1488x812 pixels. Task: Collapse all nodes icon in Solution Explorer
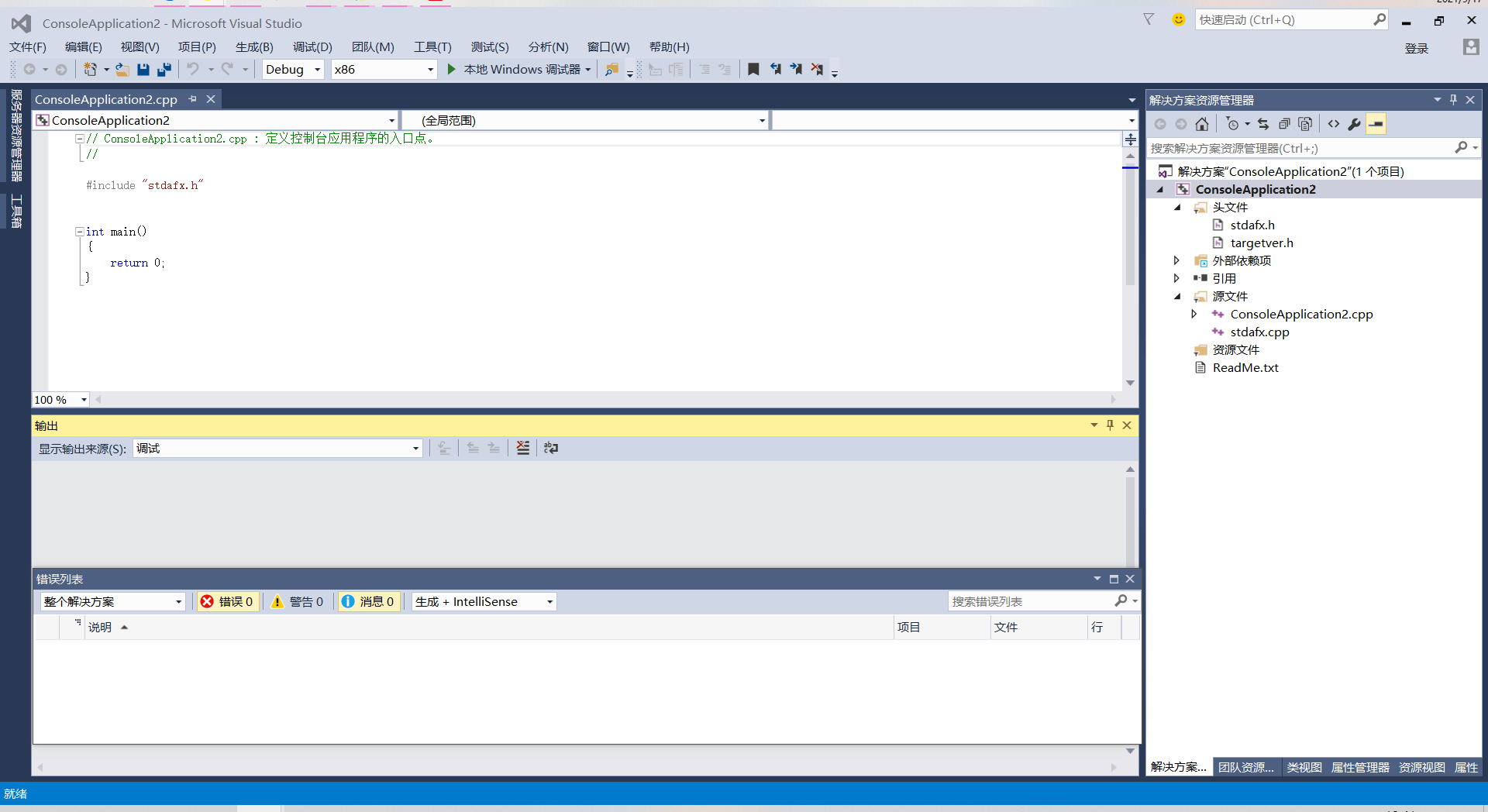1284,124
